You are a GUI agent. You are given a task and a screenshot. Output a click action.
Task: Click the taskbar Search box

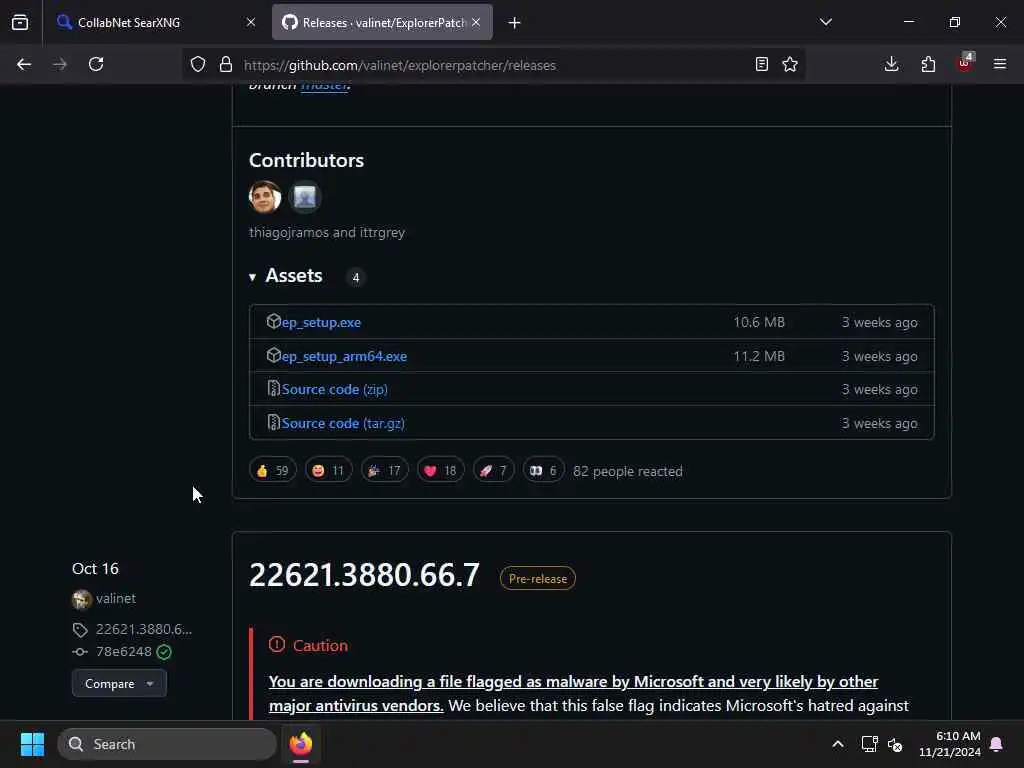point(168,744)
